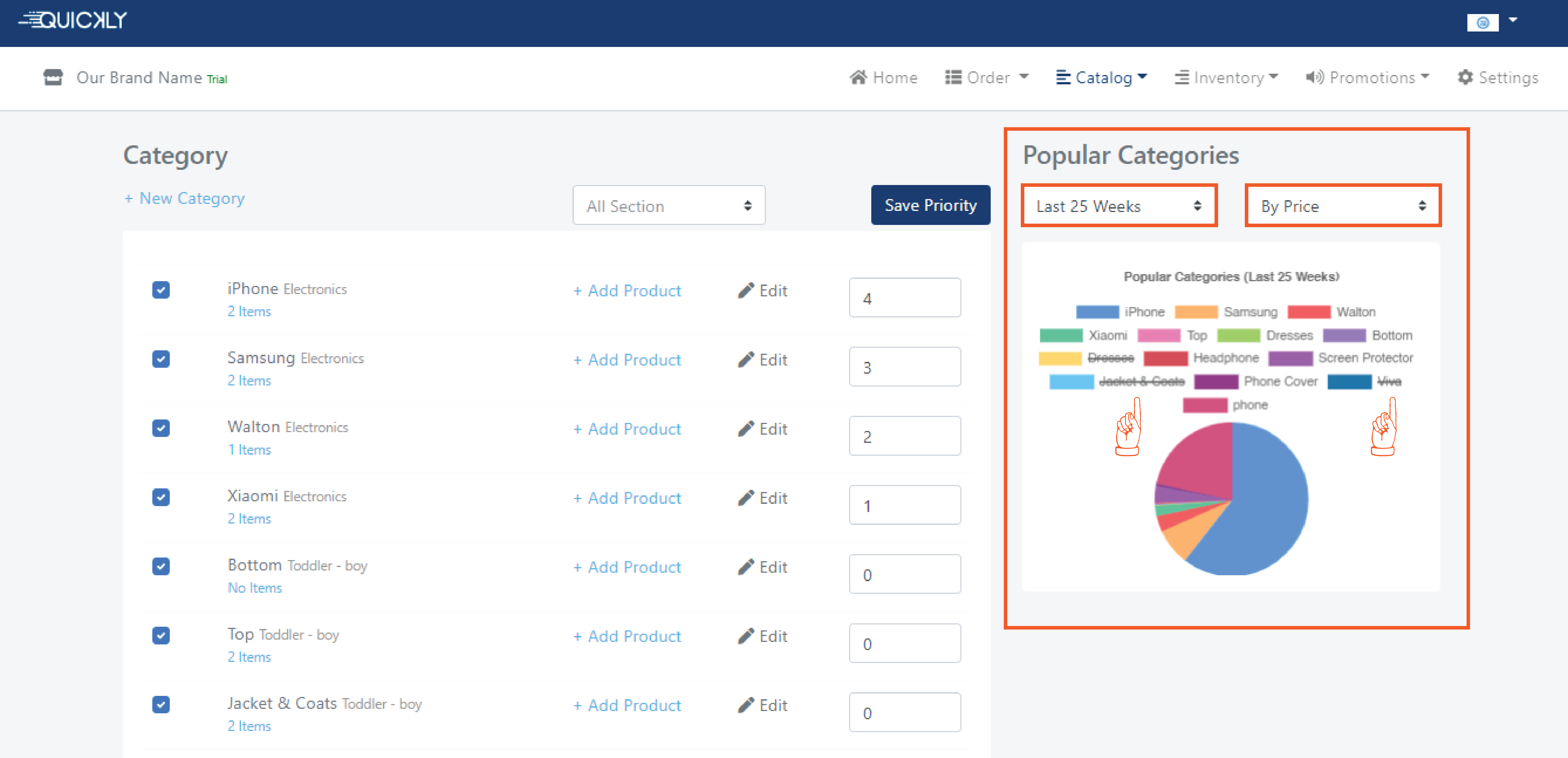Click the store icon beside Our Brand Name
The width and height of the screenshot is (1568, 758).
pyautogui.click(x=53, y=77)
